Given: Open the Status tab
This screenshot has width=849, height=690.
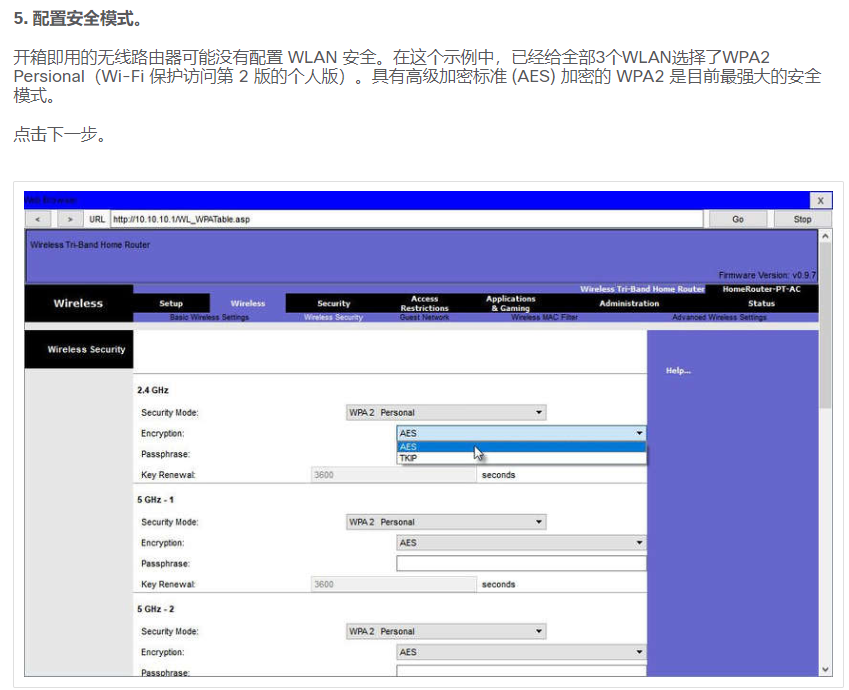Looking at the screenshot, I should pos(761,303).
